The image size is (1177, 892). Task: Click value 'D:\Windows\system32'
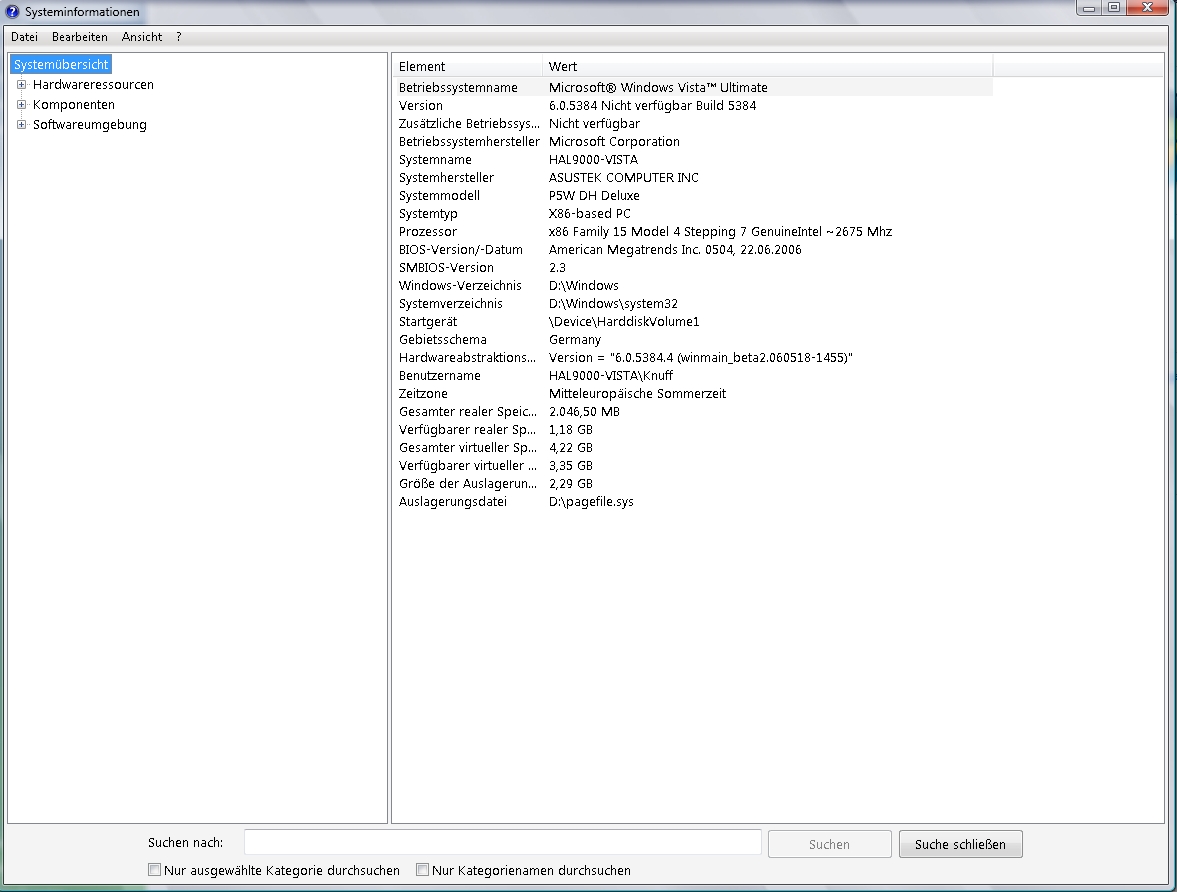click(x=613, y=304)
